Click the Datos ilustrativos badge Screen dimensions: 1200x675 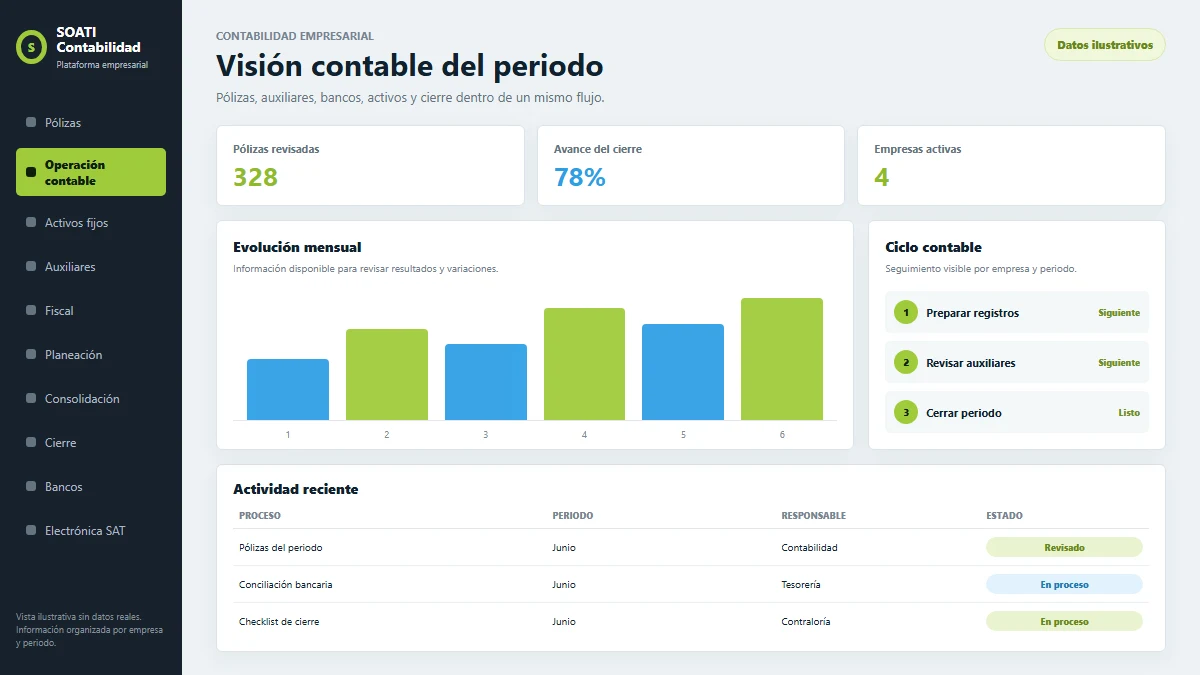(x=1105, y=45)
